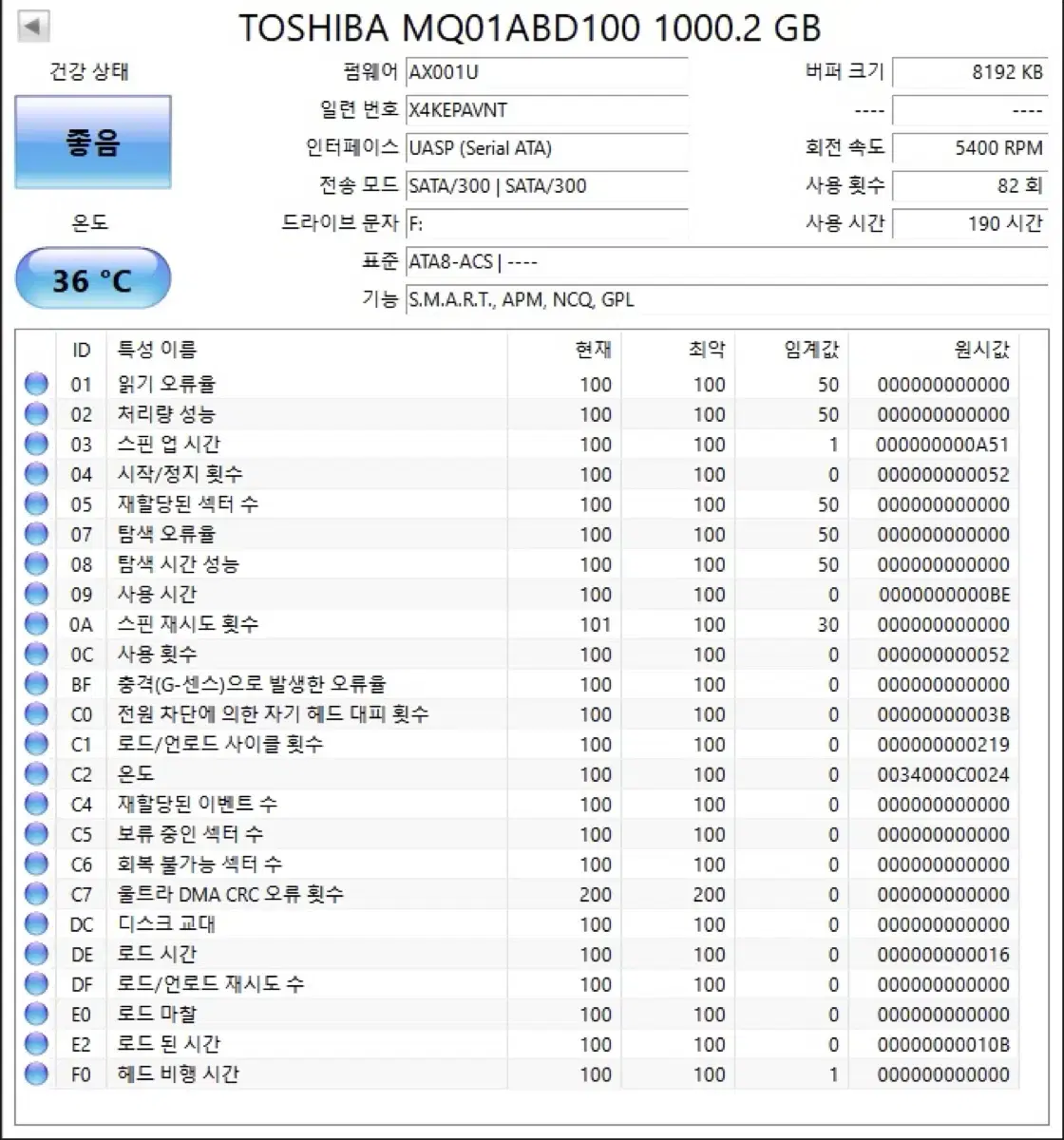The height and width of the screenshot is (1140, 1064).
Task: Click the 원시값 column header
Action: click(934, 350)
